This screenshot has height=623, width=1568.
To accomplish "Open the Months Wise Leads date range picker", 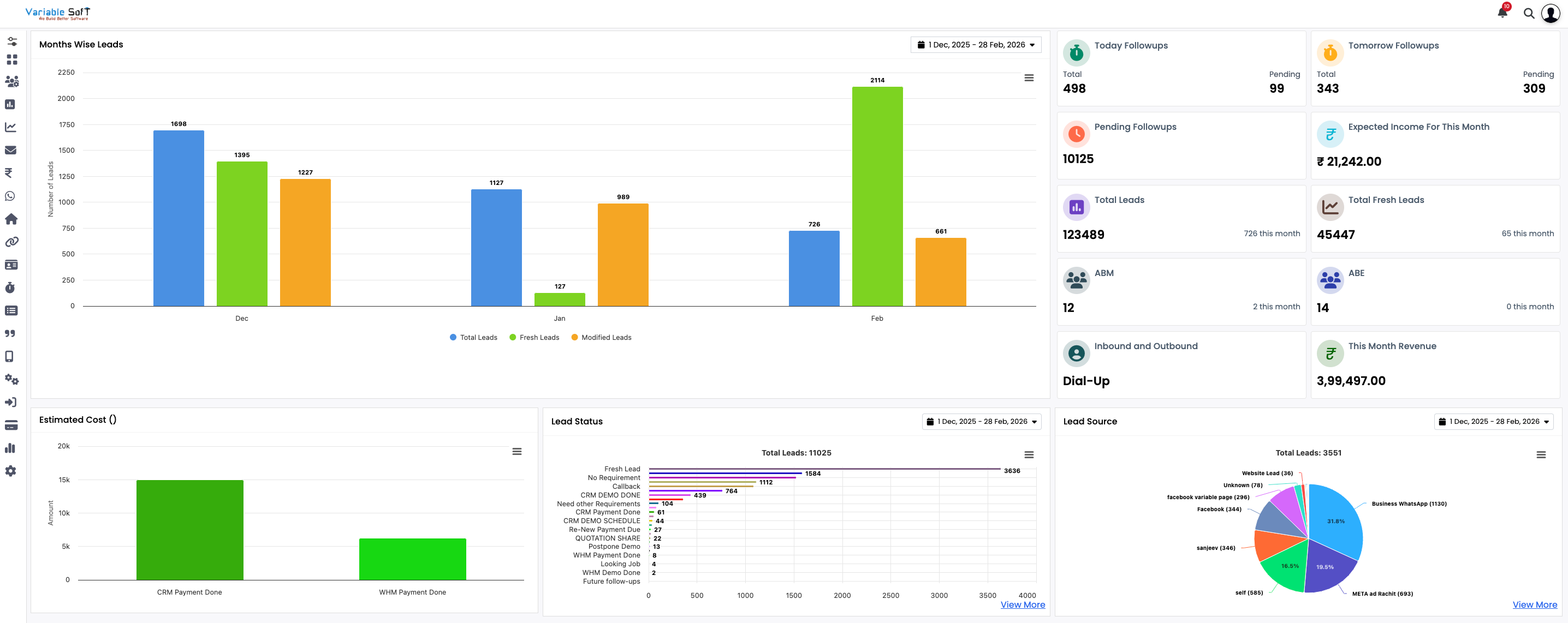I will (976, 44).
